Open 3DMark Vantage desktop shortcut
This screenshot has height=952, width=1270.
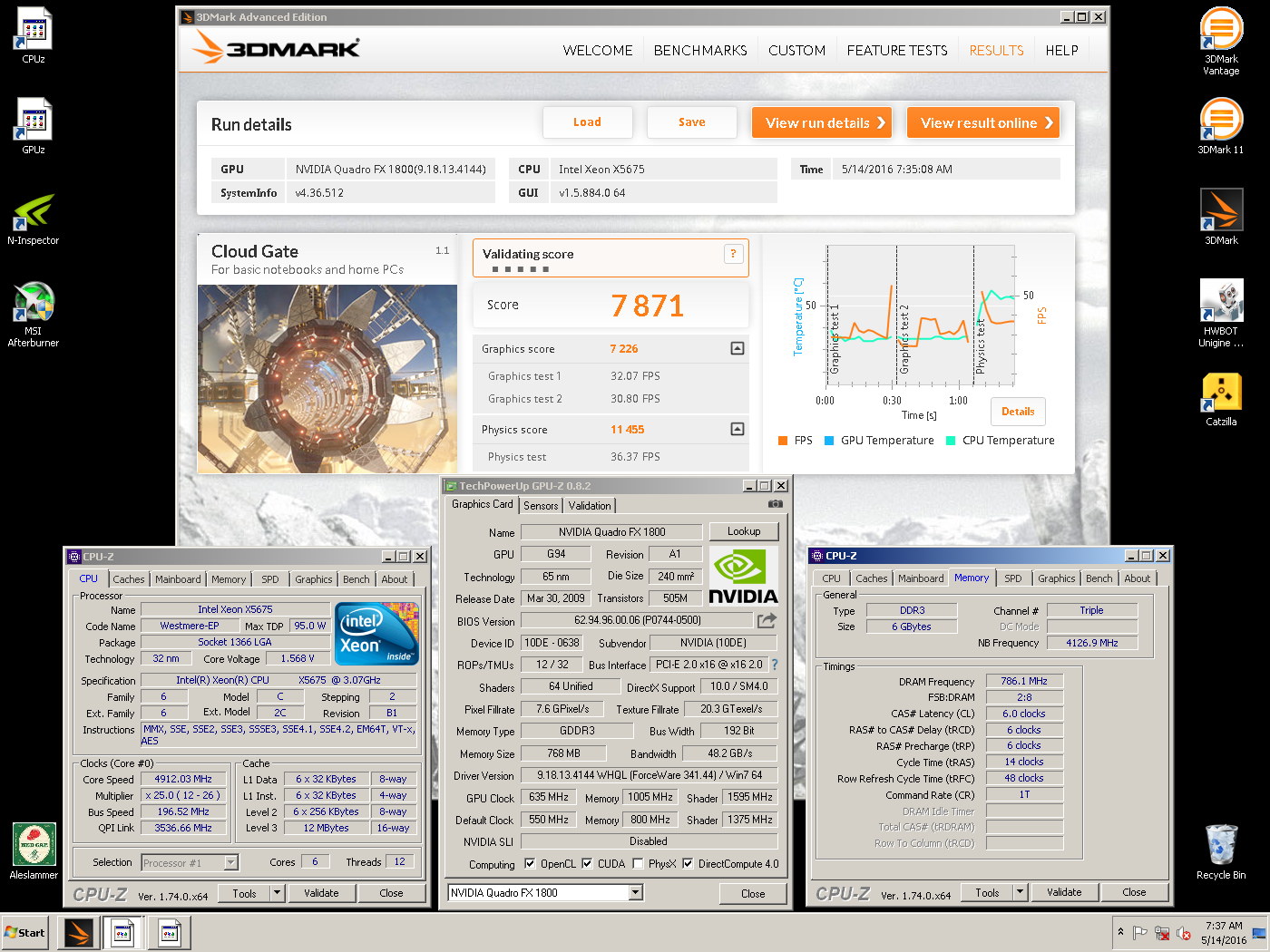click(x=1221, y=42)
